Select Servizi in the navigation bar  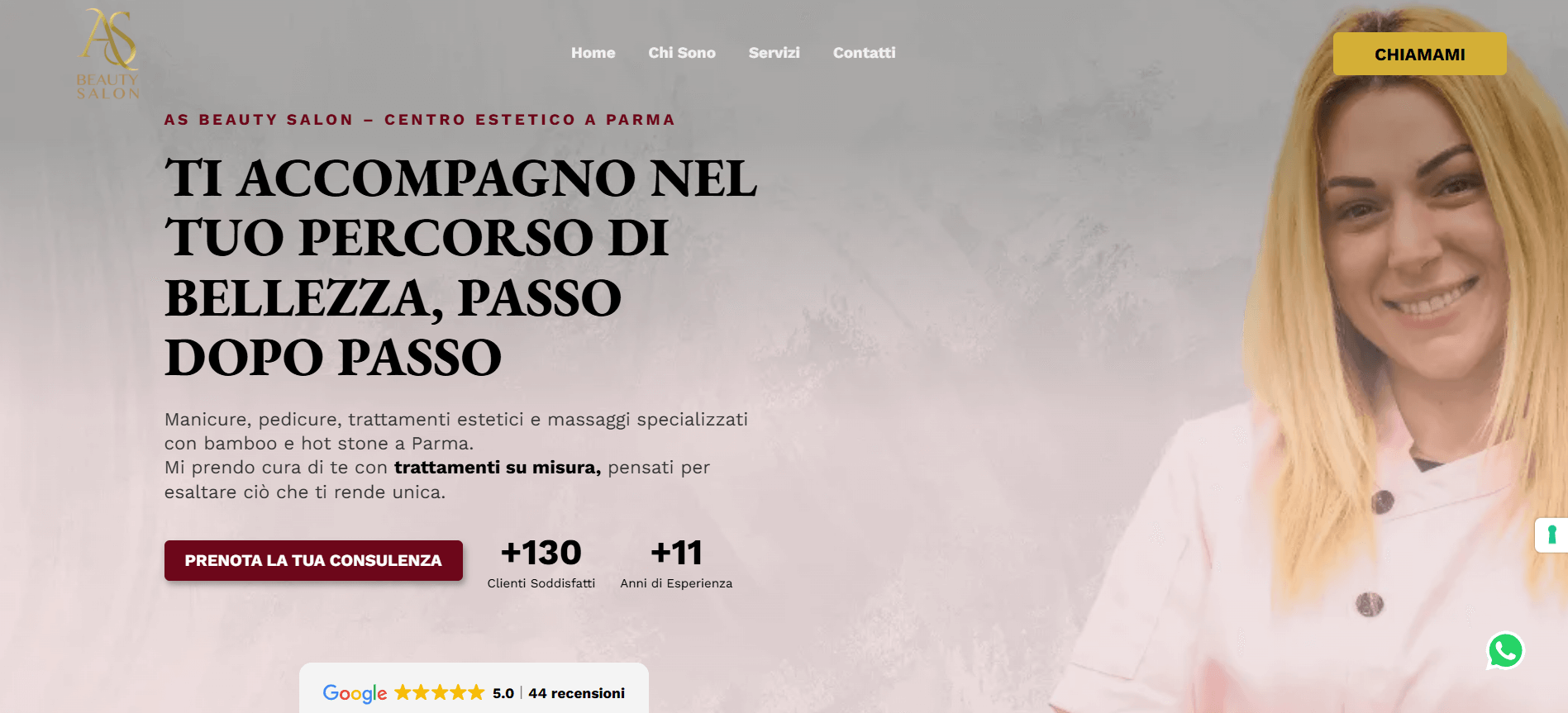pyautogui.click(x=774, y=53)
